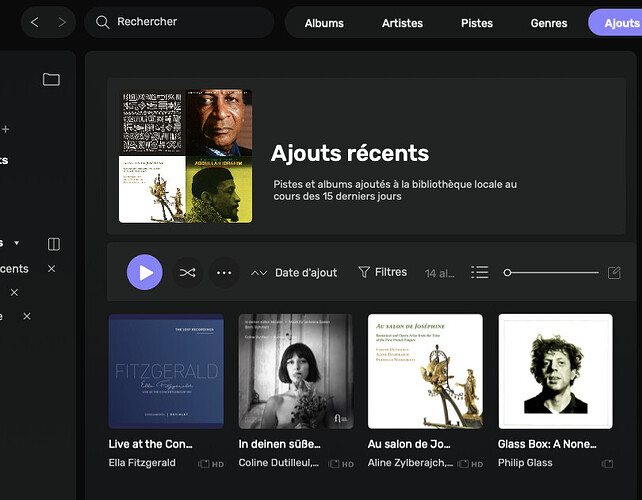Switch to the Pistes tab

(477, 23)
